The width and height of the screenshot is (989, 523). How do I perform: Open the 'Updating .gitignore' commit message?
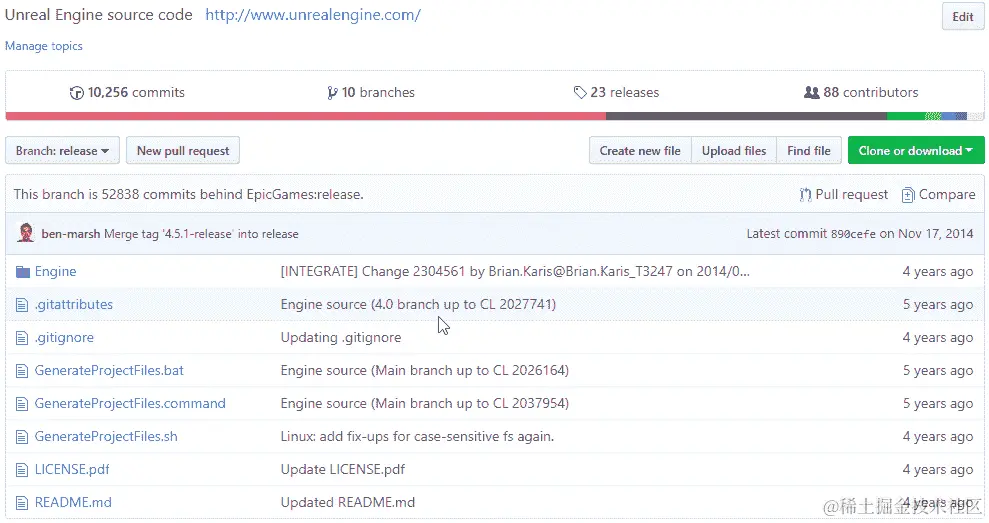[x=341, y=338]
